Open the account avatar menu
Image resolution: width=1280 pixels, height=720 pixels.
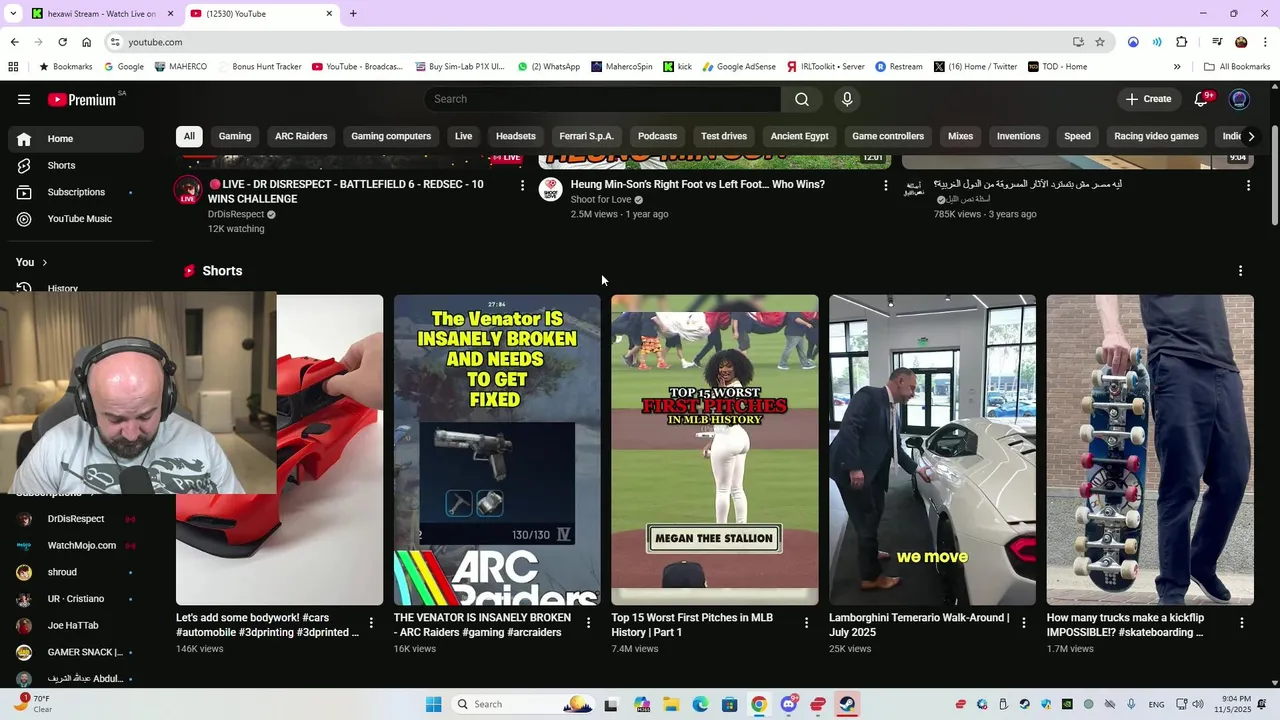[x=1240, y=99]
